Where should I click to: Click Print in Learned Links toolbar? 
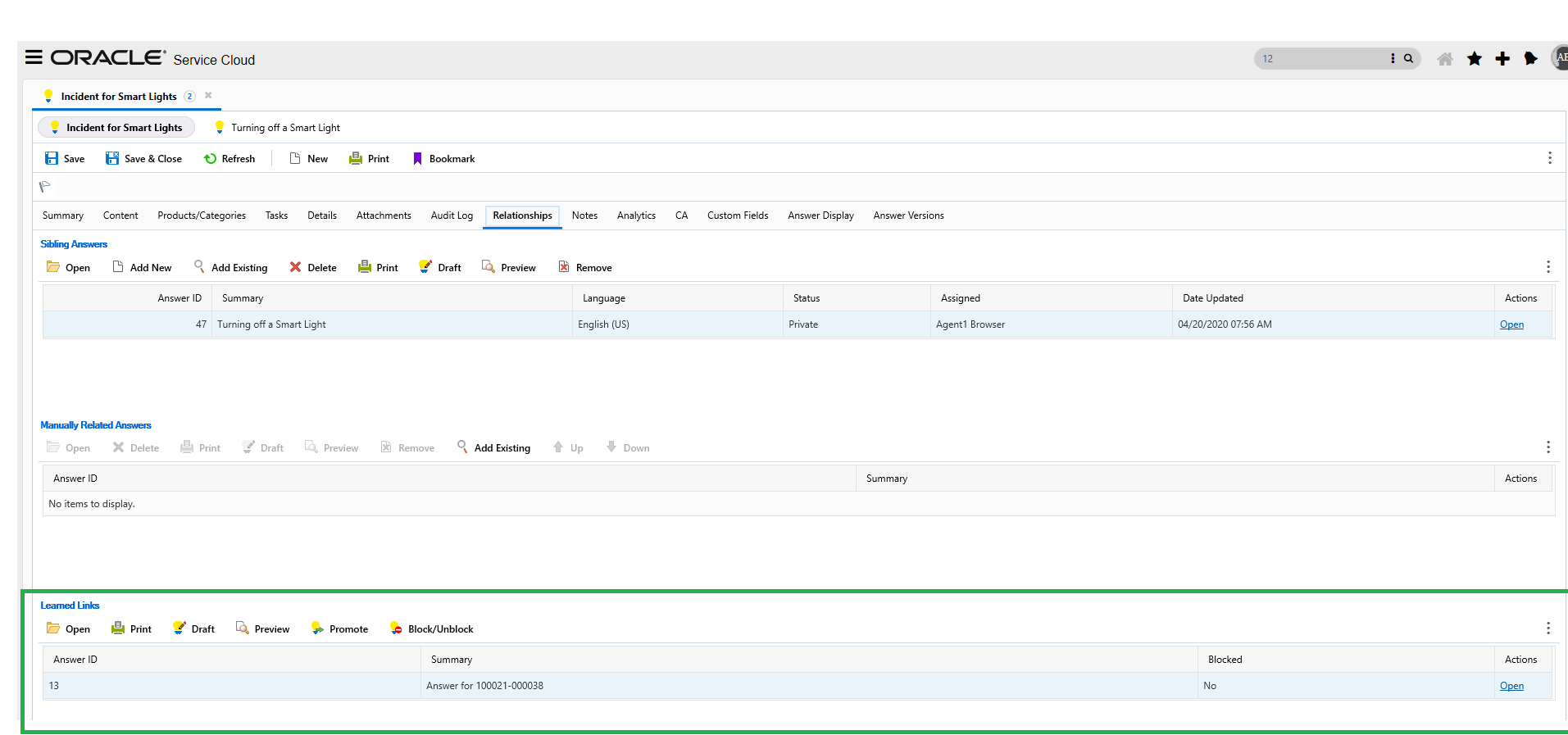(131, 629)
